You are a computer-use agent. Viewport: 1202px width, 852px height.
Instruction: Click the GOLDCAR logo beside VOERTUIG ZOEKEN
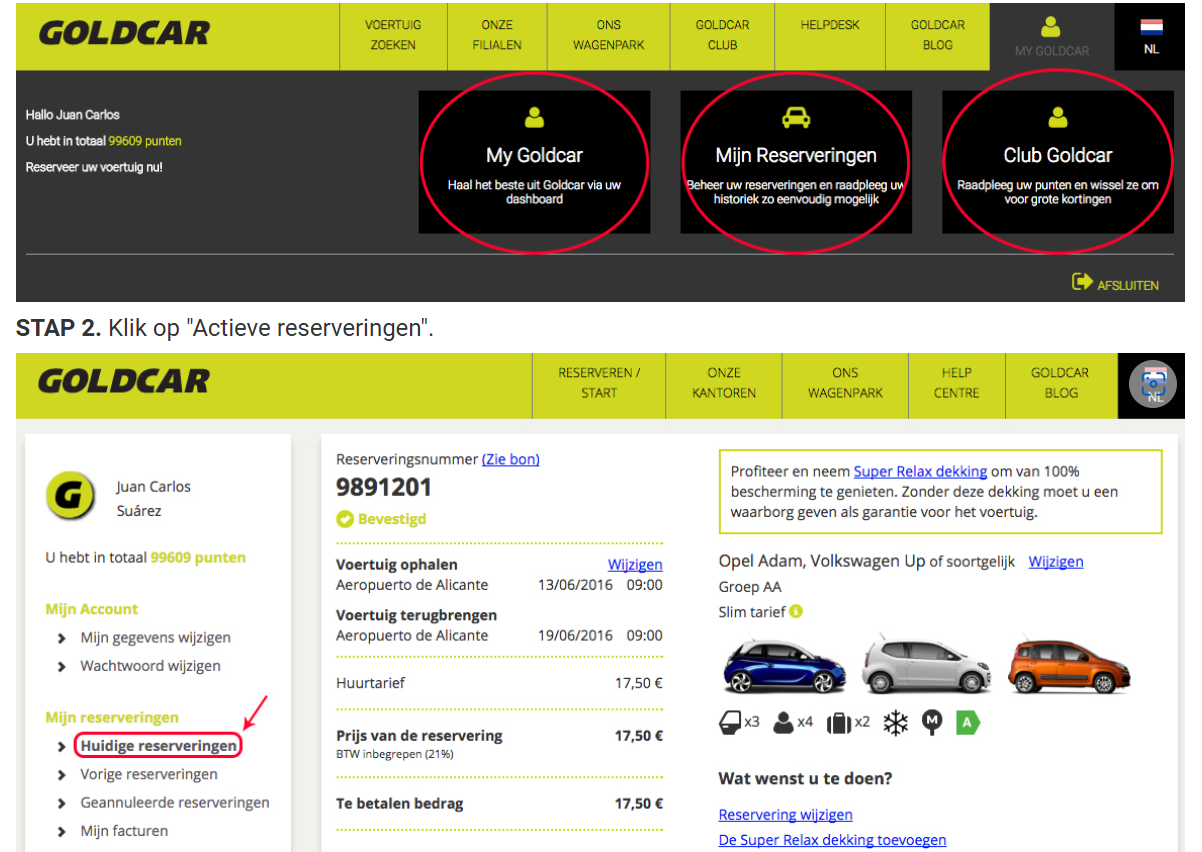124,33
